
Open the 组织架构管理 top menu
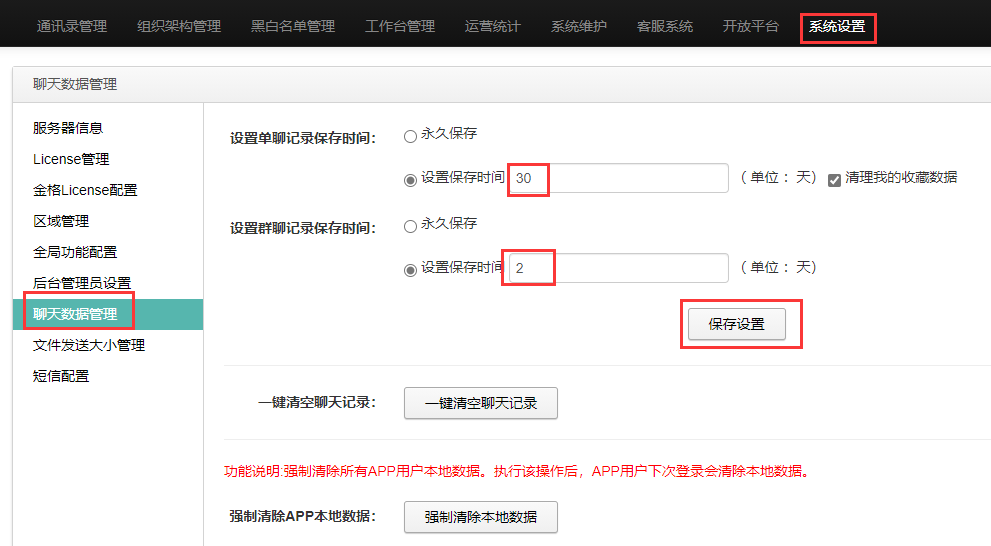(x=179, y=26)
